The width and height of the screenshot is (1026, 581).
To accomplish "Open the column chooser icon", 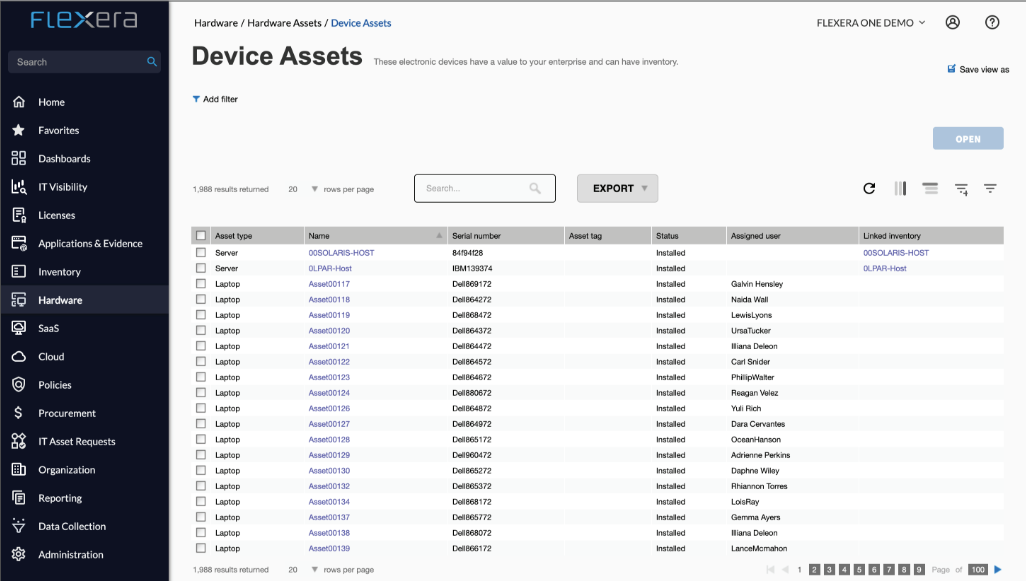I will pos(900,188).
